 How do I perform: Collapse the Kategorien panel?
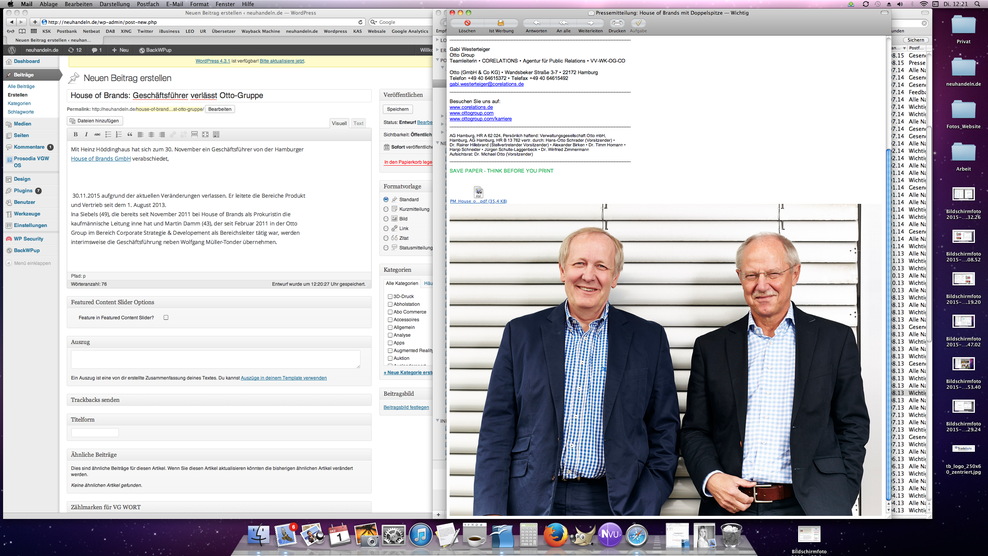407,270
